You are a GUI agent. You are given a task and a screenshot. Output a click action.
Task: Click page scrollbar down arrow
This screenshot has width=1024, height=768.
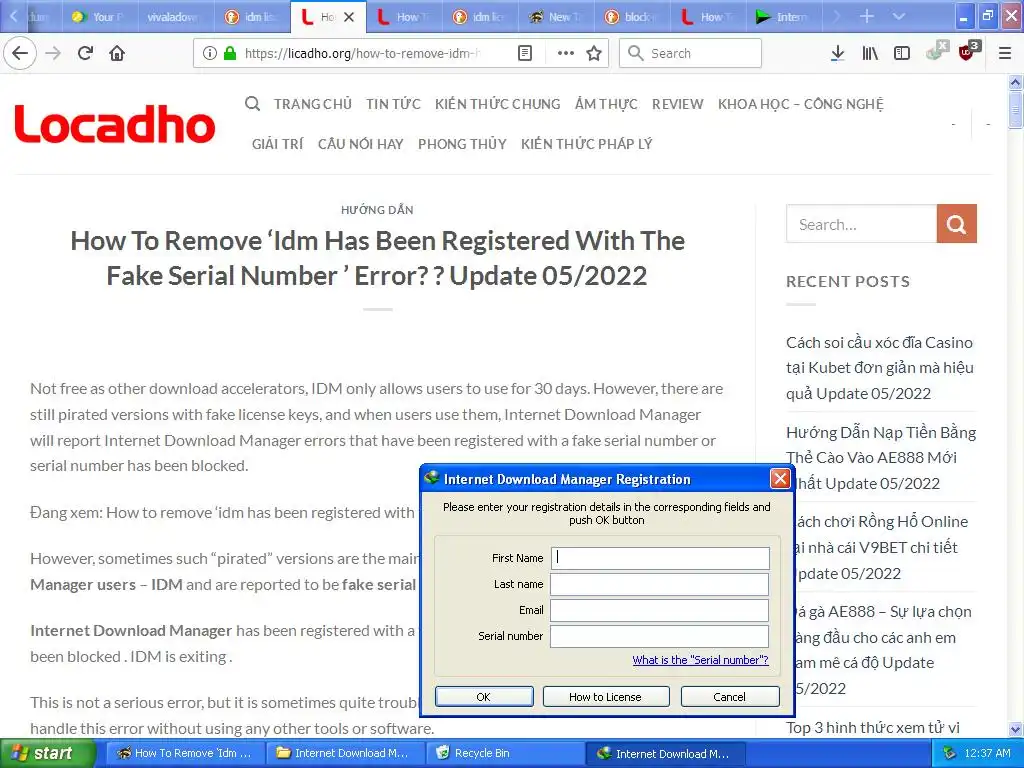click(x=1016, y=729)
